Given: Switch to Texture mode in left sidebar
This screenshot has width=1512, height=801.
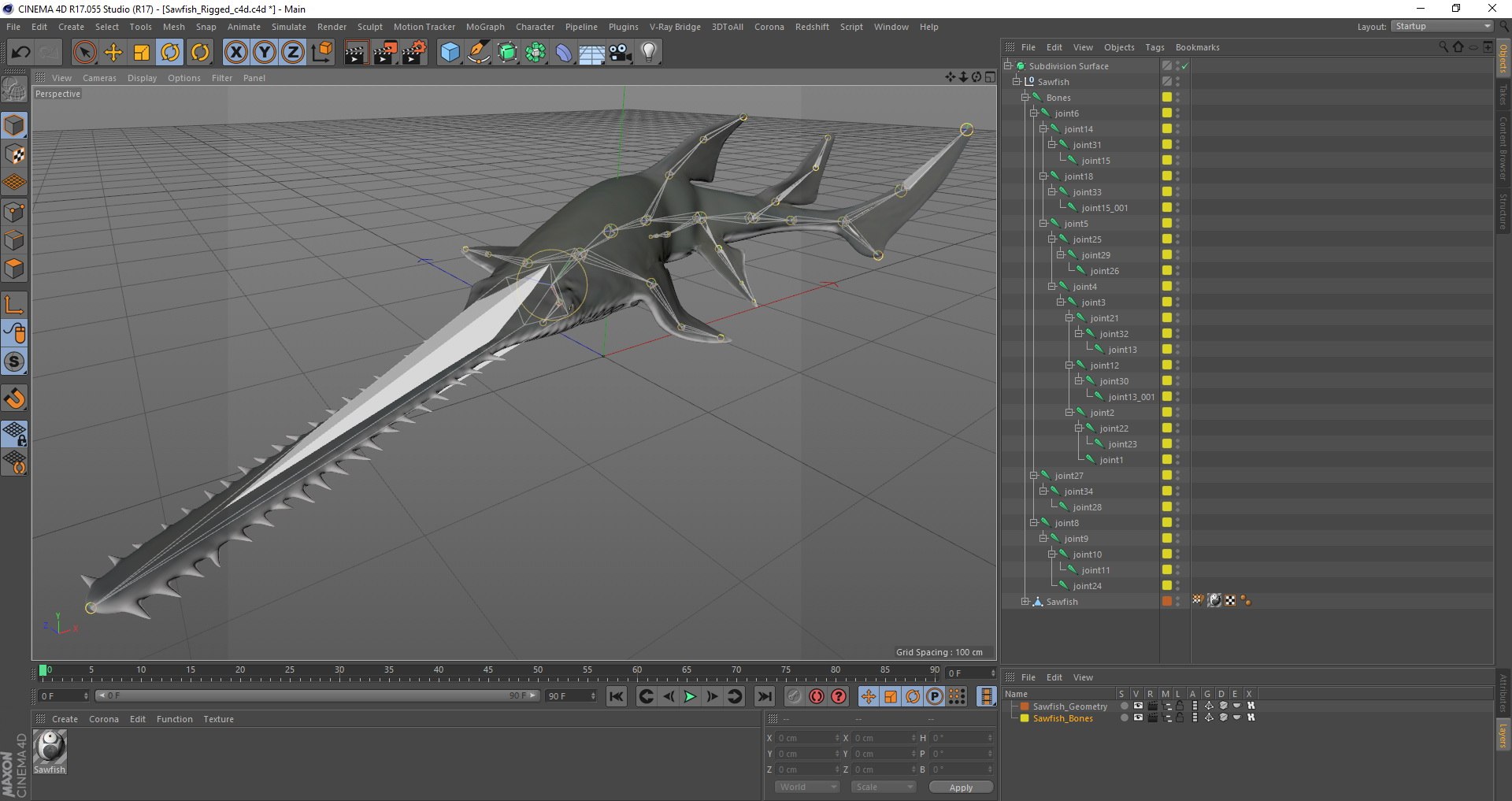Looking at the screenshot, I should pos(15,154).
